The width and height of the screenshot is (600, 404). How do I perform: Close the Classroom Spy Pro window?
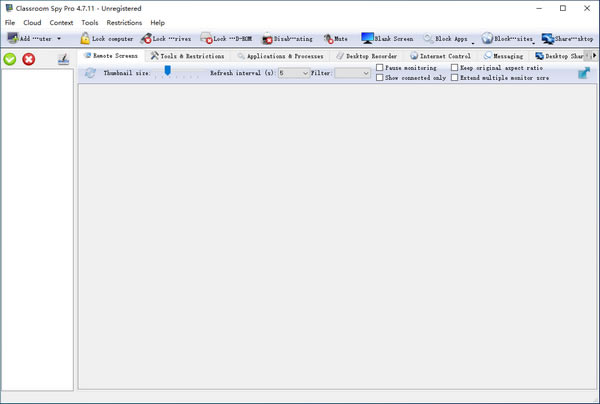pyautogui.click(x=587, y=8)
